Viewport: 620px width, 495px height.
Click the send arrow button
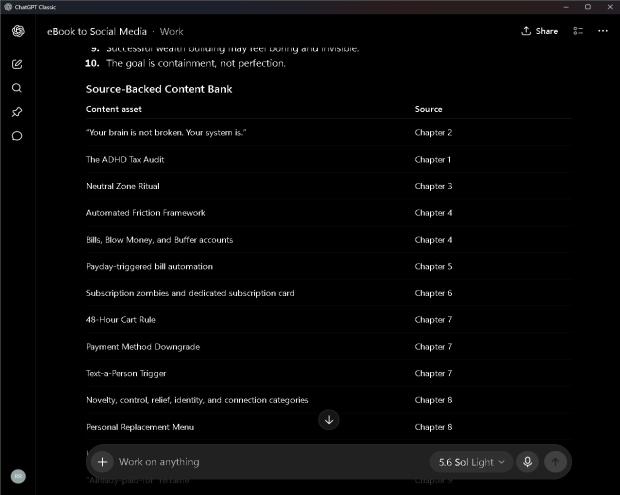coord(555,462)
